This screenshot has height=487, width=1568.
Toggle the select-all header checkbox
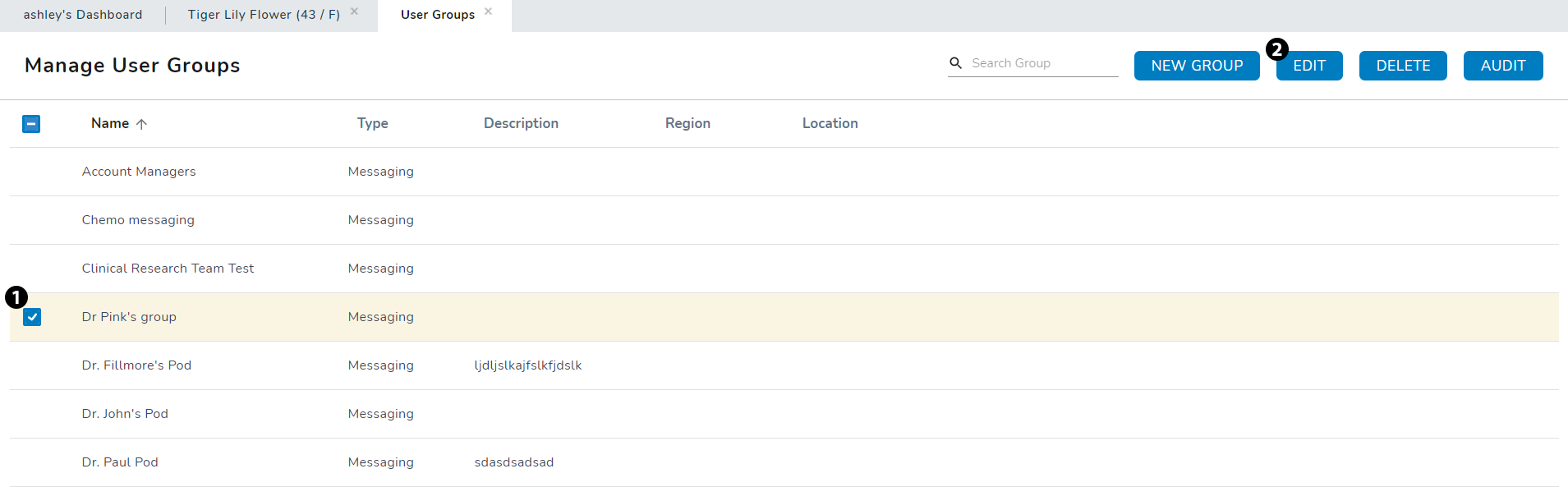pyautogui.click(x=31, y=124)
